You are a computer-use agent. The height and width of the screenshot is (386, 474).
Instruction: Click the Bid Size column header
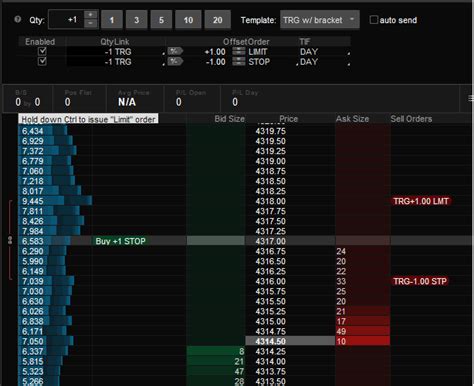(229, 119)
